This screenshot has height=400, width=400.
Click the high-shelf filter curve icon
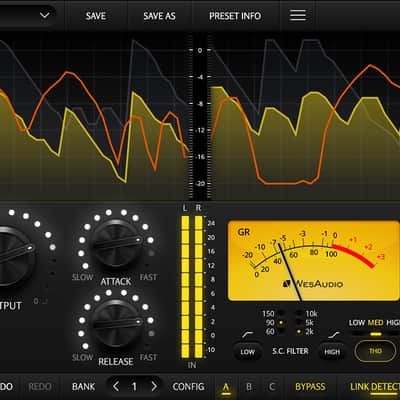[334, 334]
